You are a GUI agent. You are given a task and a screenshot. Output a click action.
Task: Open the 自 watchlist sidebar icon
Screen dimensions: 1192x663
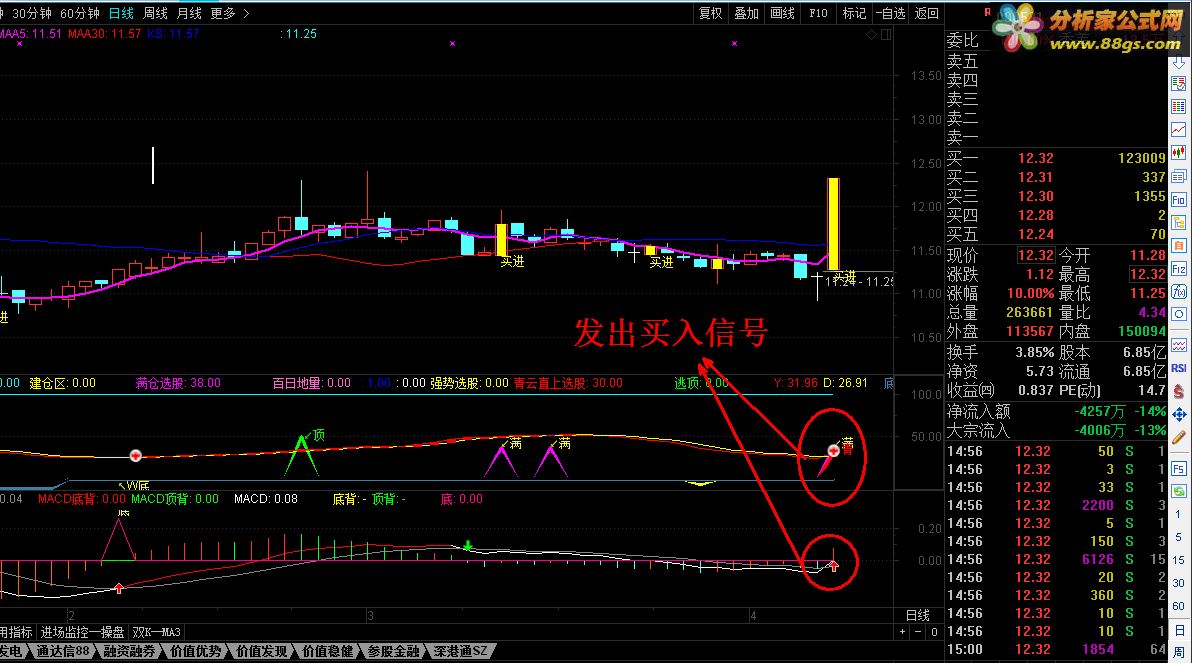click(1178, 246)
